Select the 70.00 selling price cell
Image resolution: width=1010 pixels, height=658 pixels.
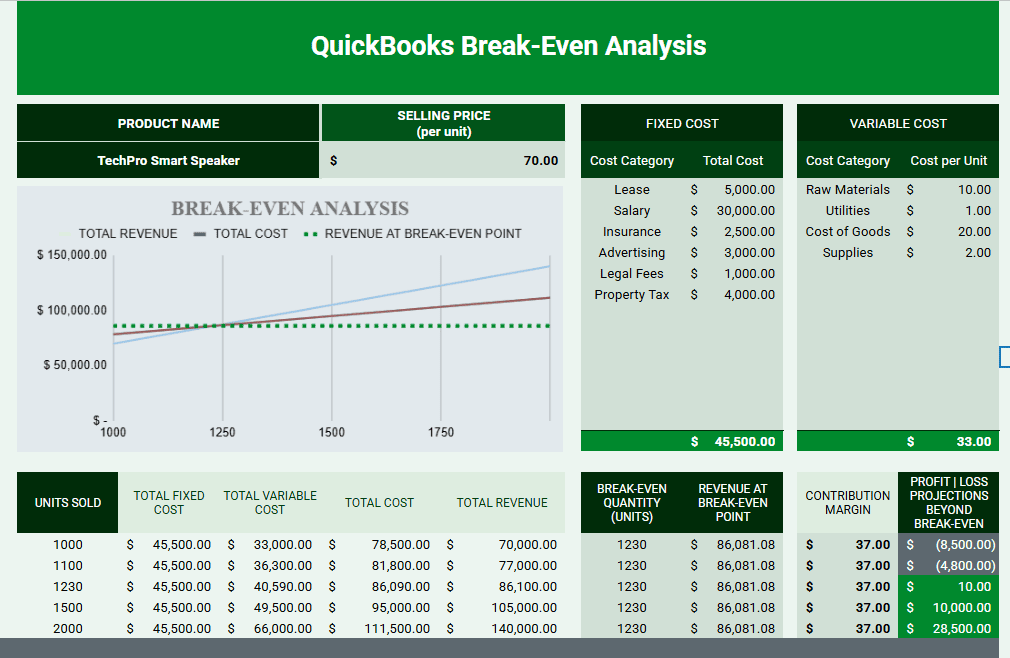click(x=443, y=160)
